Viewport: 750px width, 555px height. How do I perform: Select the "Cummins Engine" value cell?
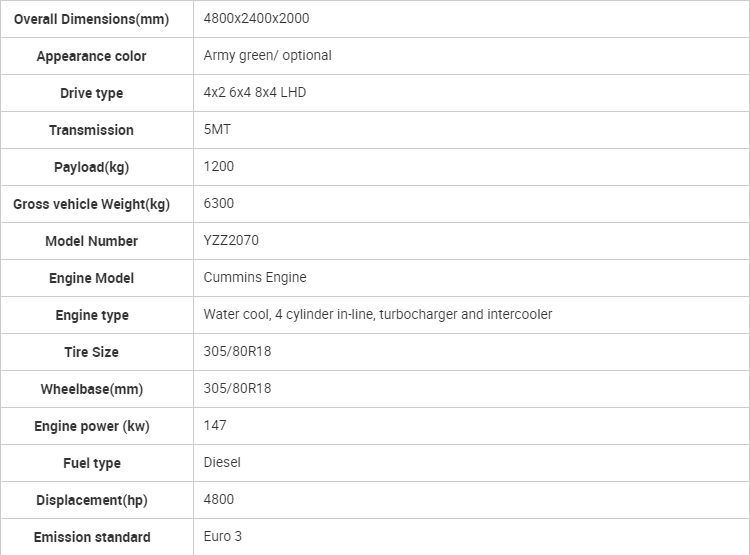[x=254, y=278]
